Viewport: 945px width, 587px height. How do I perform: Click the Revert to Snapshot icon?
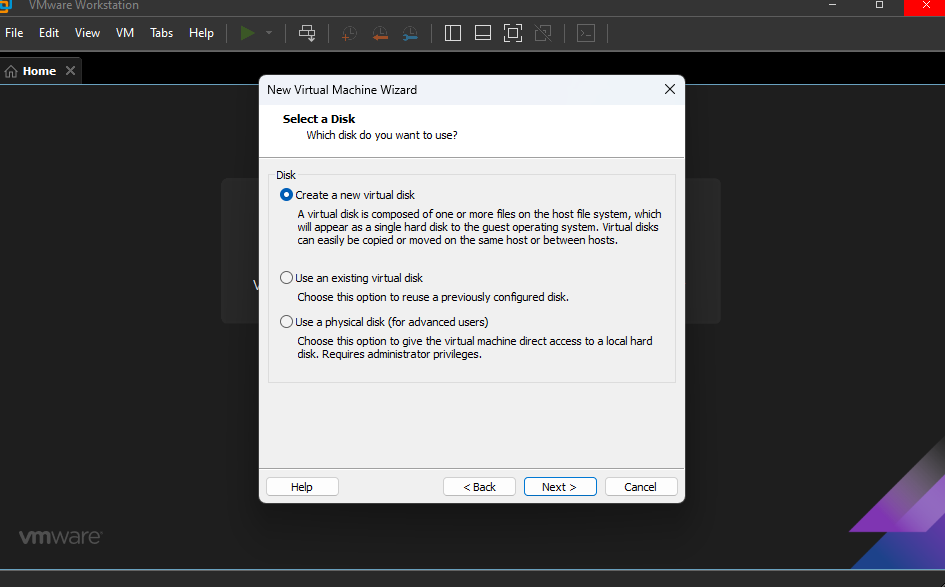[380, 33]
